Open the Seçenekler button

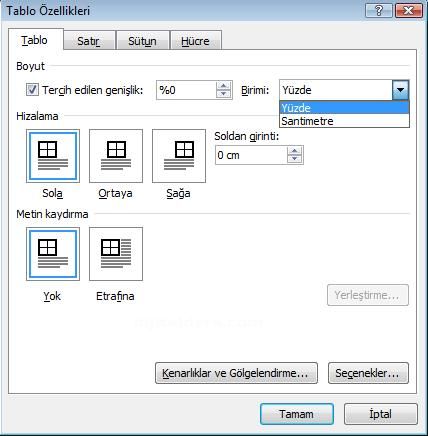pyautogui.click(x=368, y=373)
